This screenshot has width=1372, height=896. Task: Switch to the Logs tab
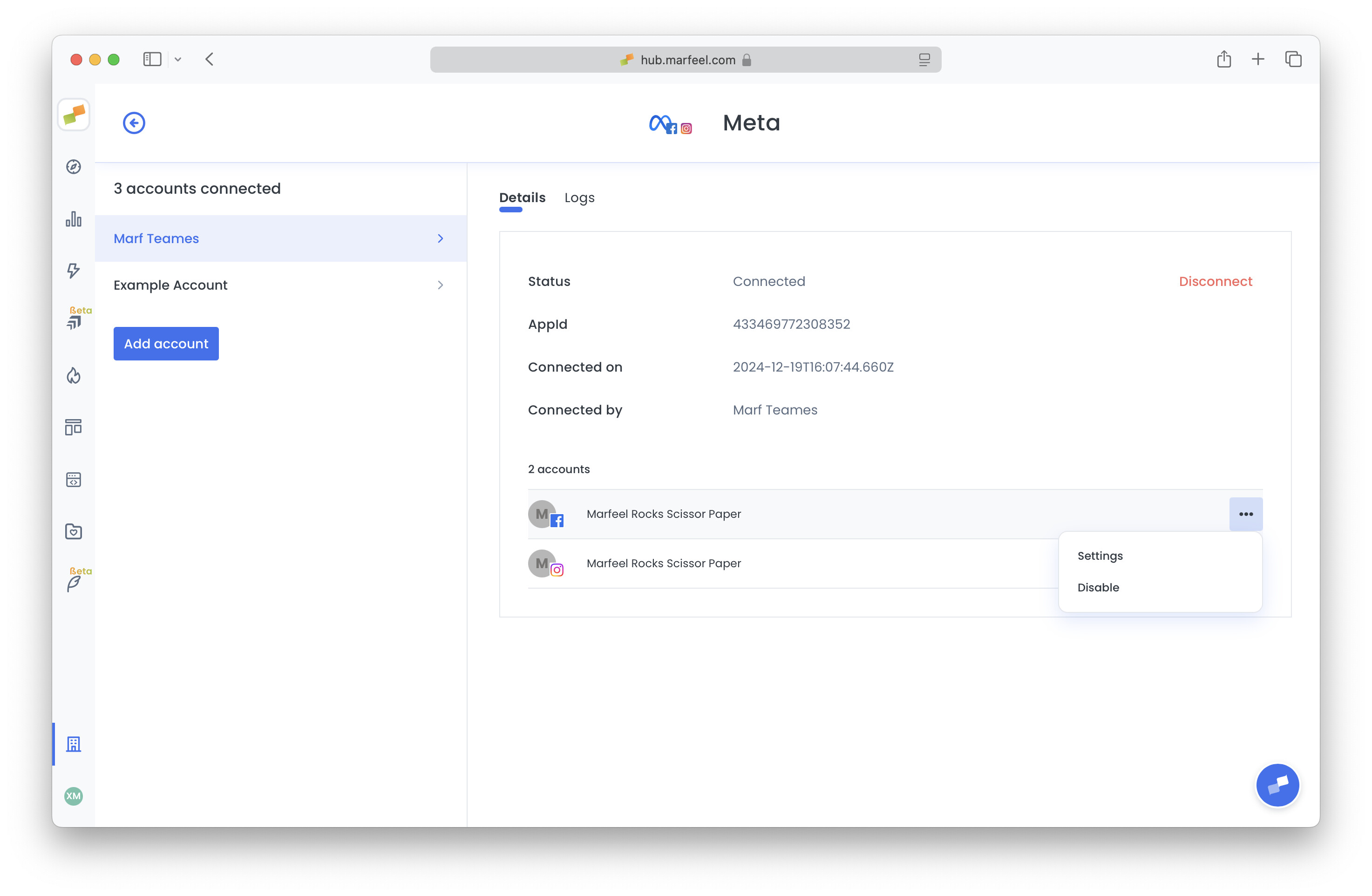579,198
